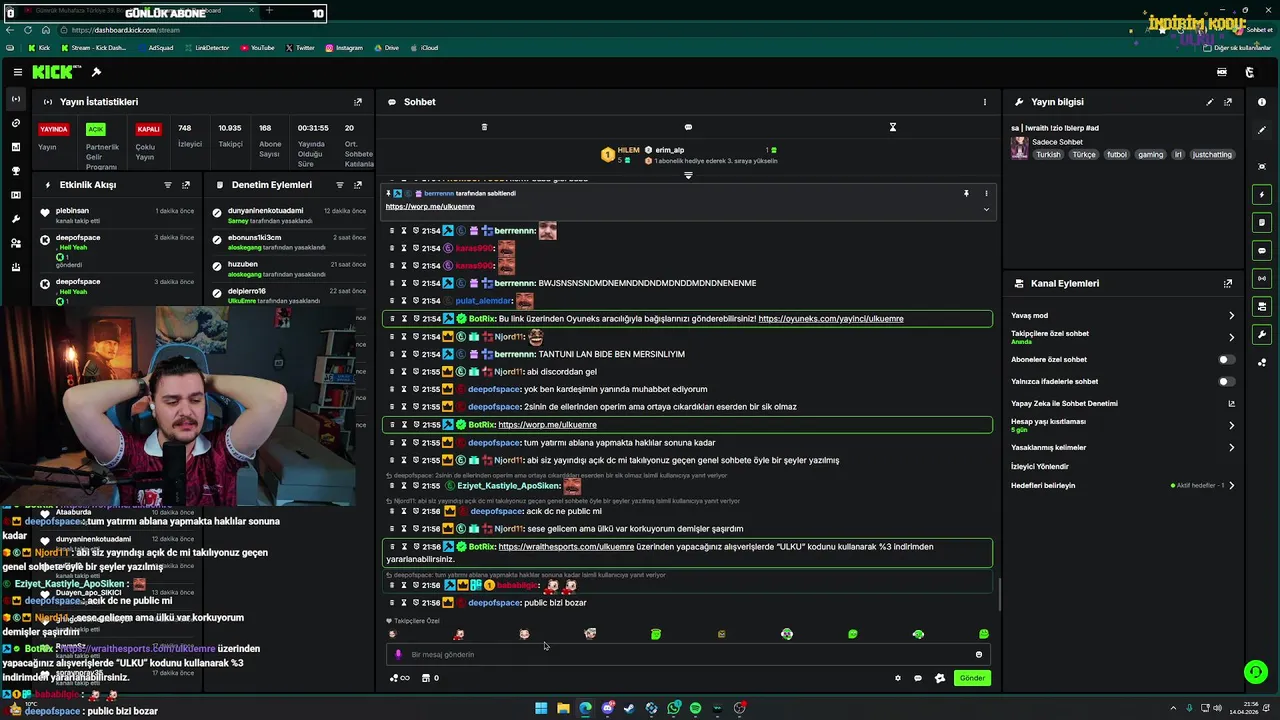Edit stream info with the pencil icon
This screenshot has height=720, width=1280.
[1210, 102]
